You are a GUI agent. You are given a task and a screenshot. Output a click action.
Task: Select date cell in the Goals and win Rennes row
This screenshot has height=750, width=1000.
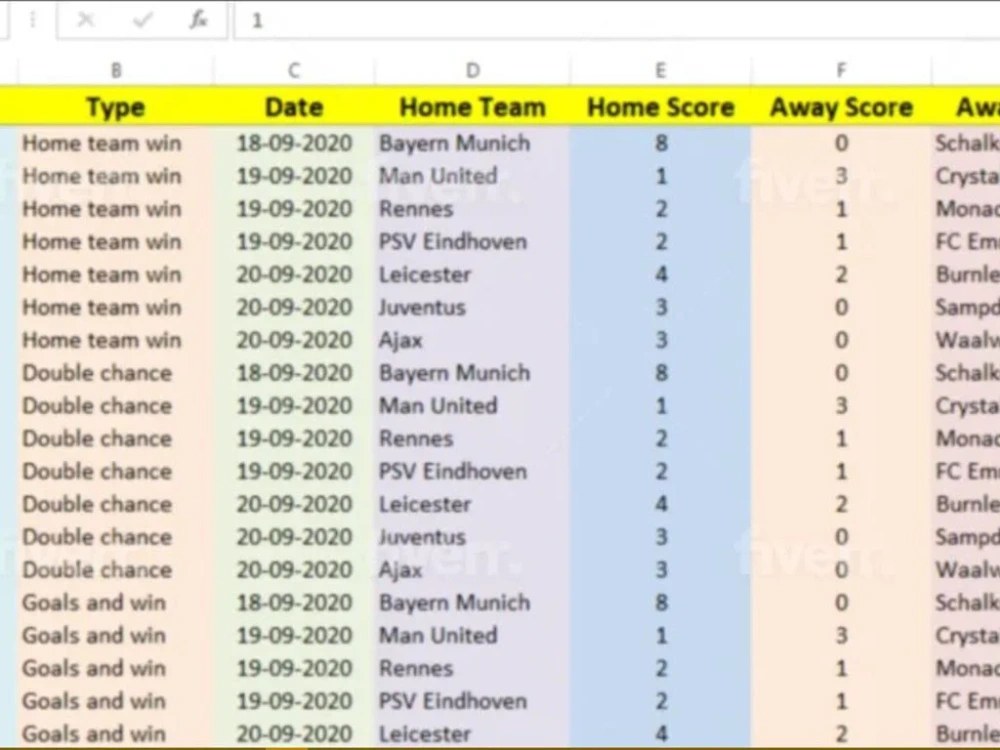coord(294,668)
